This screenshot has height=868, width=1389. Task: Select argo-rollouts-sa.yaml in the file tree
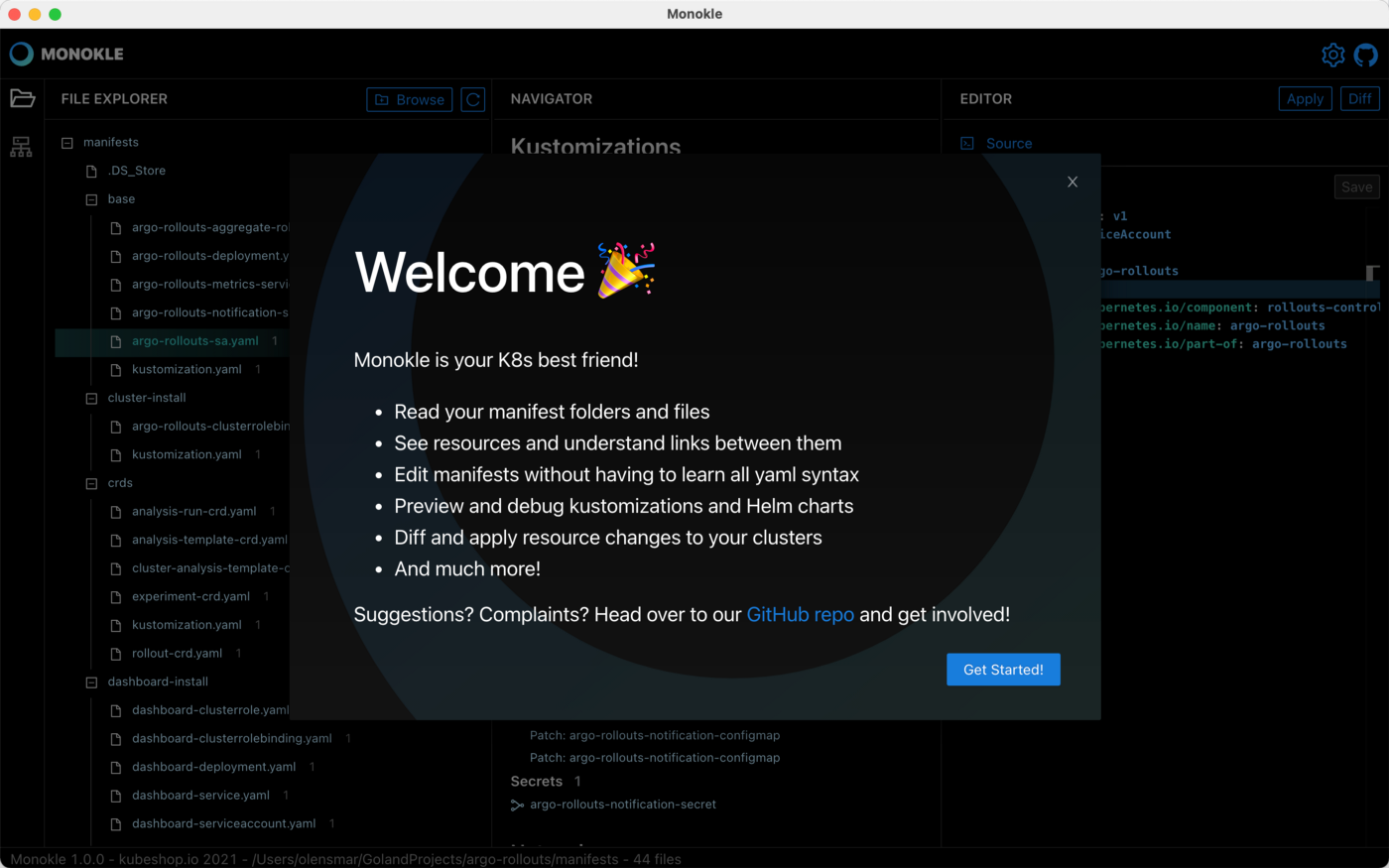click(195, 341)
